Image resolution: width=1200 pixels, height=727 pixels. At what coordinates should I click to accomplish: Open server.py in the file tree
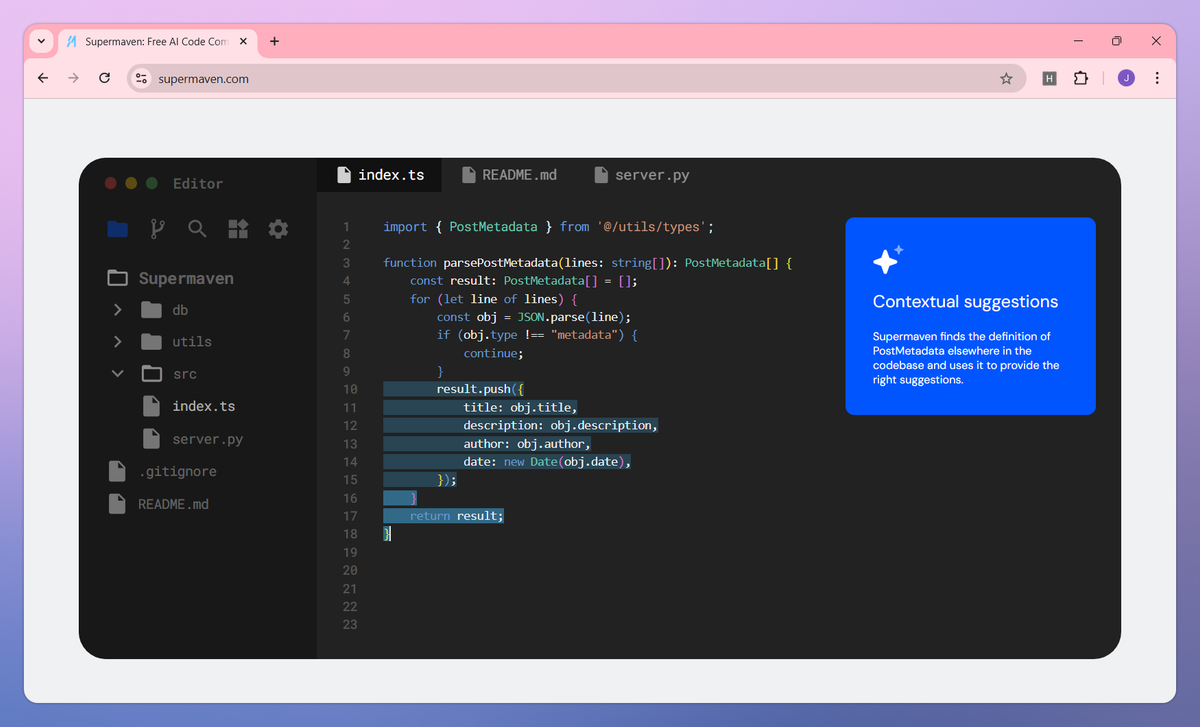pos(208,439)
